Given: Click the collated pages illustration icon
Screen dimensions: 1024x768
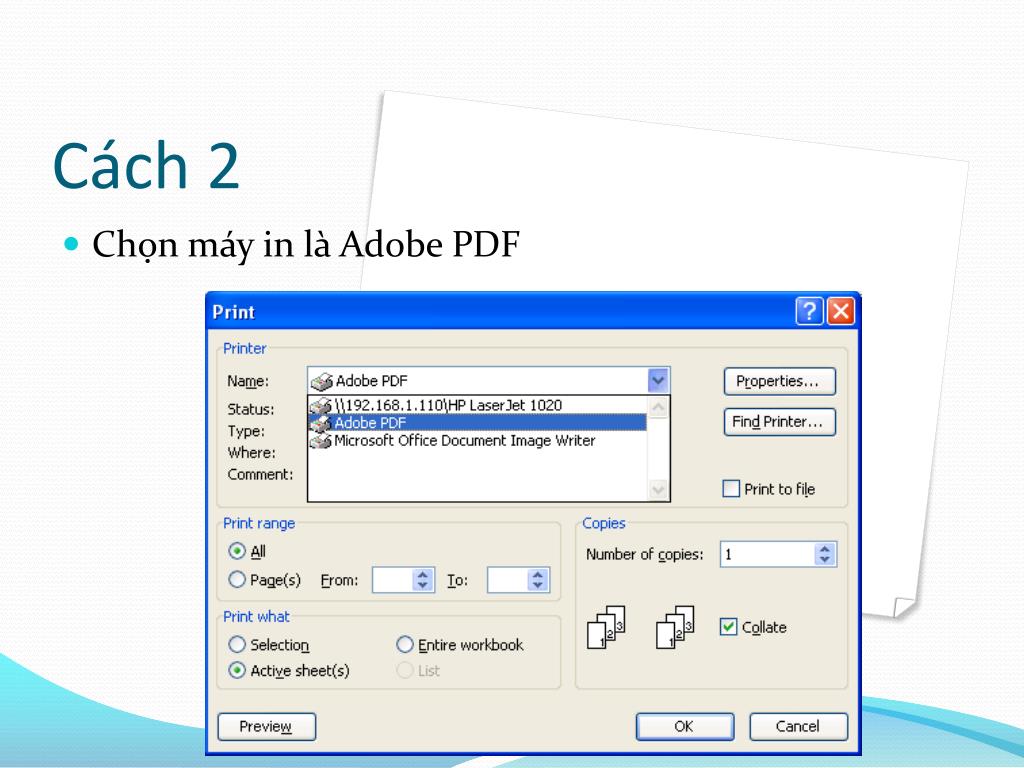Looking at the screenshot, I should (675, 627).
